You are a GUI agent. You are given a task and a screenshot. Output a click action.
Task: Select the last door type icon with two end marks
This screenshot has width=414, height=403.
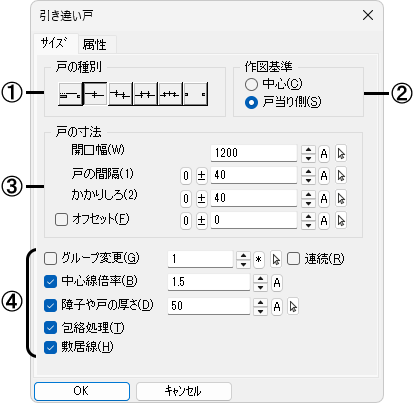(196, 94)
